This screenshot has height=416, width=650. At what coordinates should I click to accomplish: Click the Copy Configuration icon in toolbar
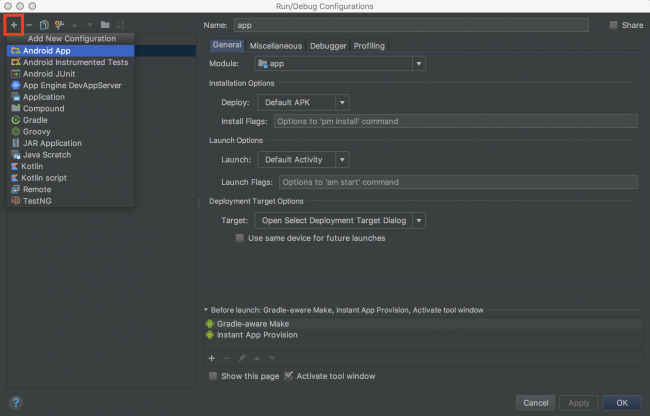44,24
